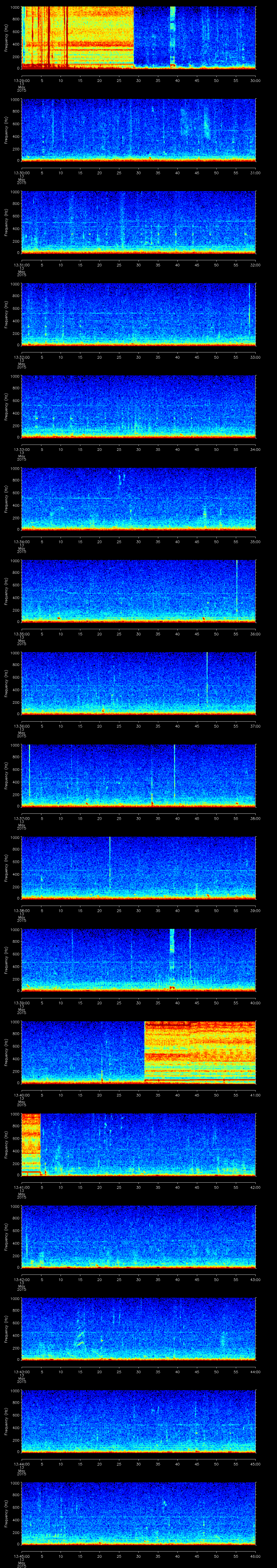This screenshot has height=1568, width=277.
Task: Click the 43:00 end time label
Action: point(255,1279)
